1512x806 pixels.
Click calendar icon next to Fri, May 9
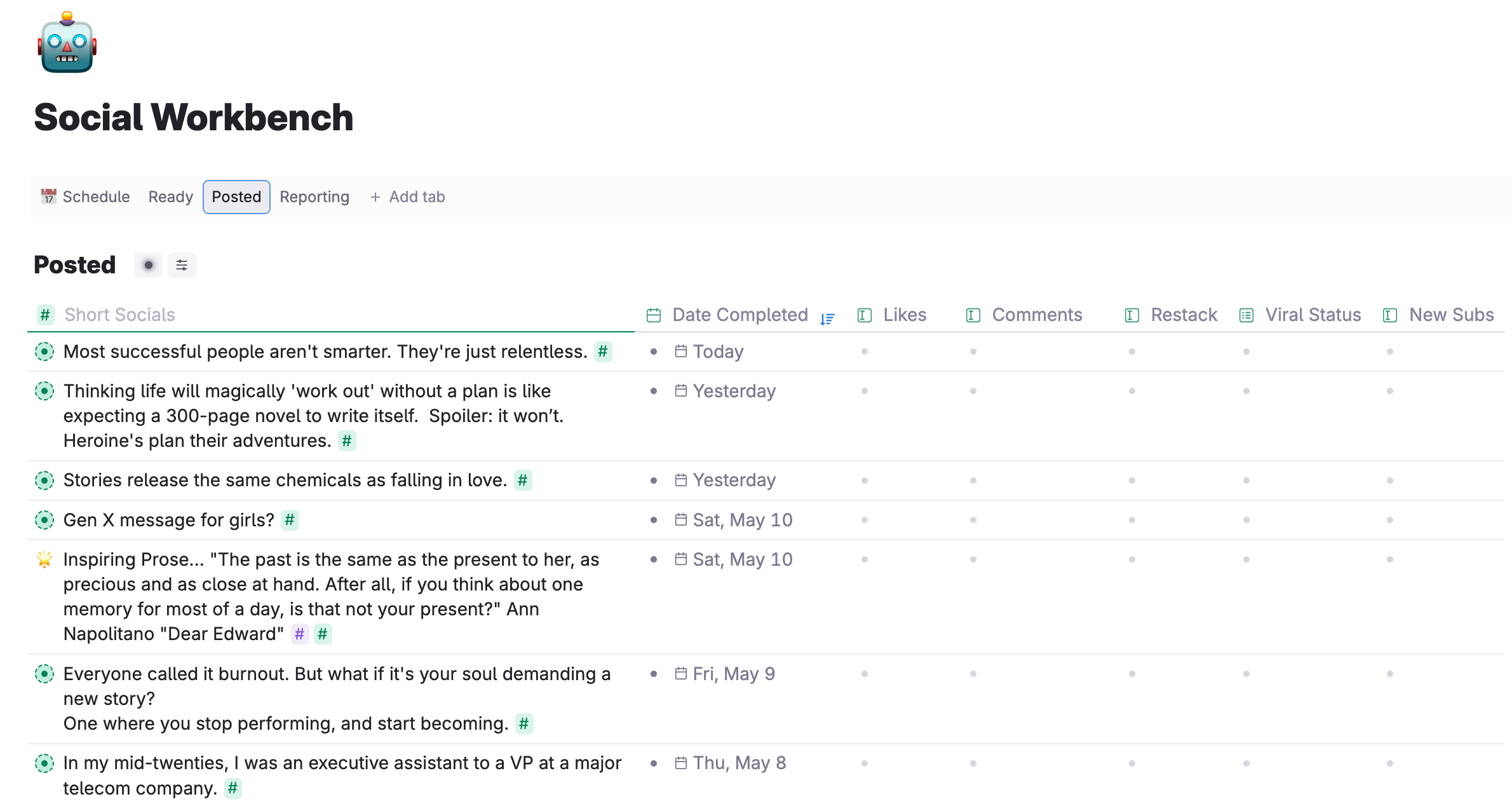tap(680, 673)
